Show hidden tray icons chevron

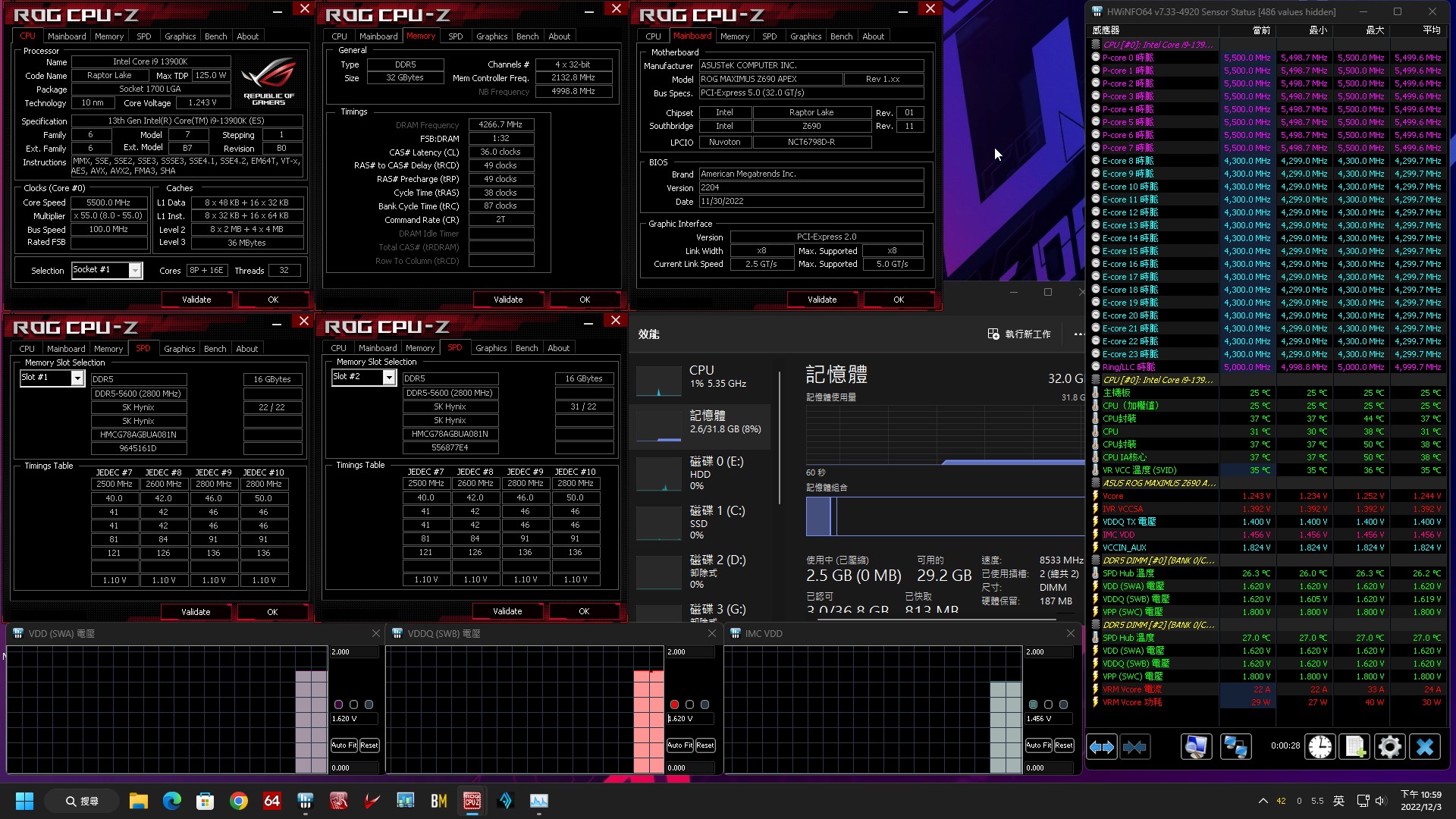point(1263,801)
